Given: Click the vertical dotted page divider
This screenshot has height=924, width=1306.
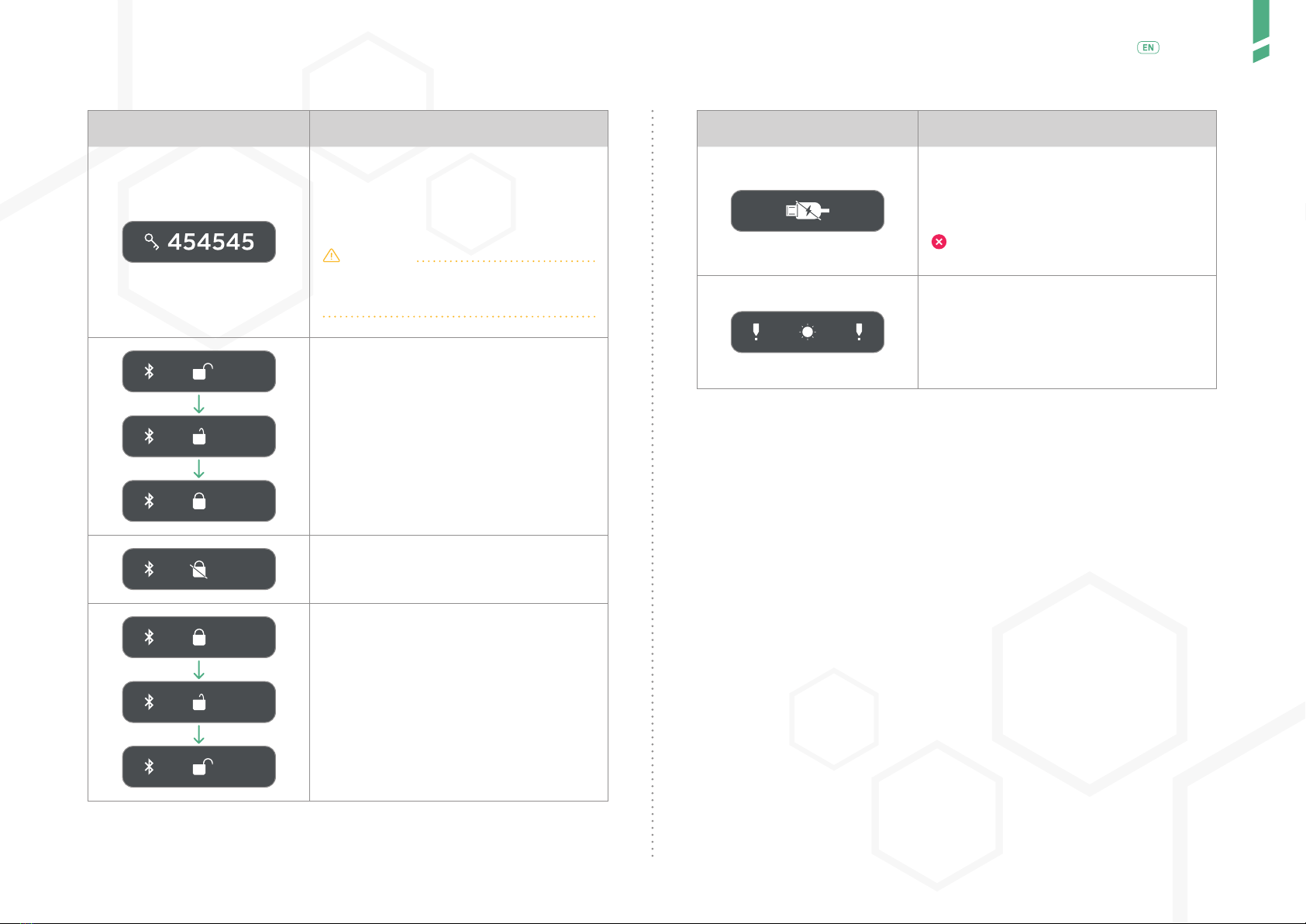Looking at the screenshot, I should pyautogui.click(x=653, y=482).
